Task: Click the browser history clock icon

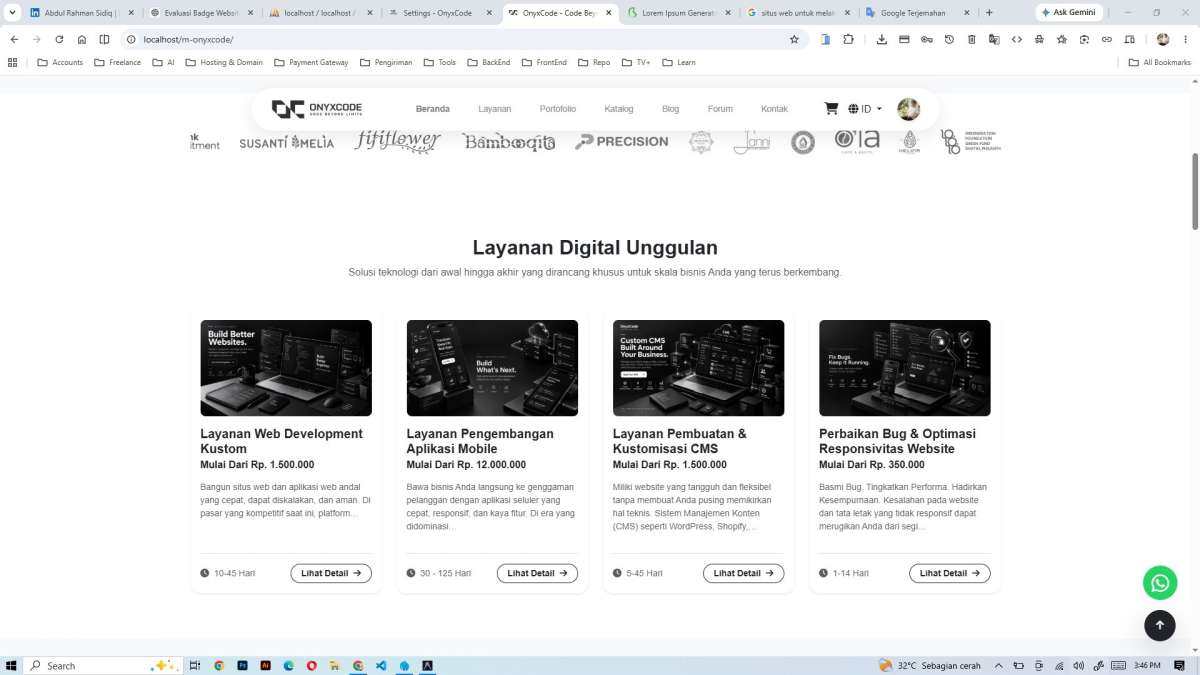Action: (x=949, y=39)
